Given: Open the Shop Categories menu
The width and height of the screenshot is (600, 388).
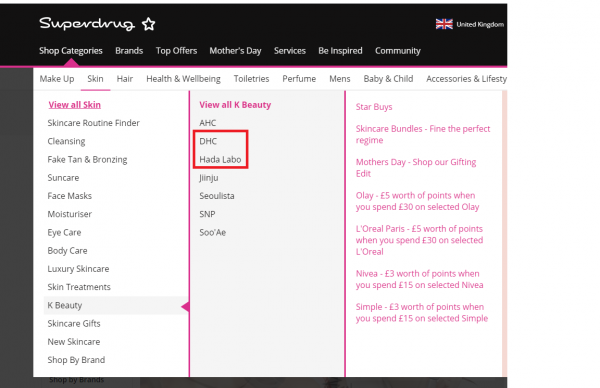Looking at the screenshot, I should (x=71, y=51).
